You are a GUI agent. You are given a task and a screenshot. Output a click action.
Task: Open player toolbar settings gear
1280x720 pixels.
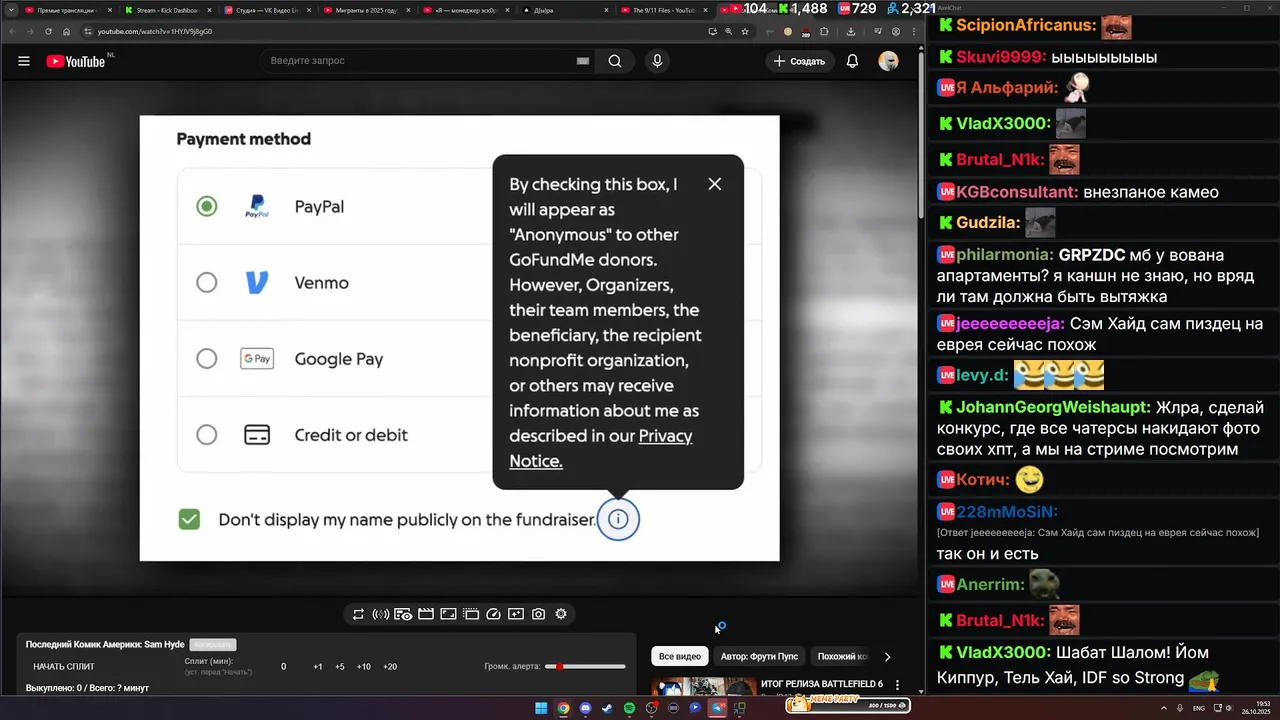(561, 614)
